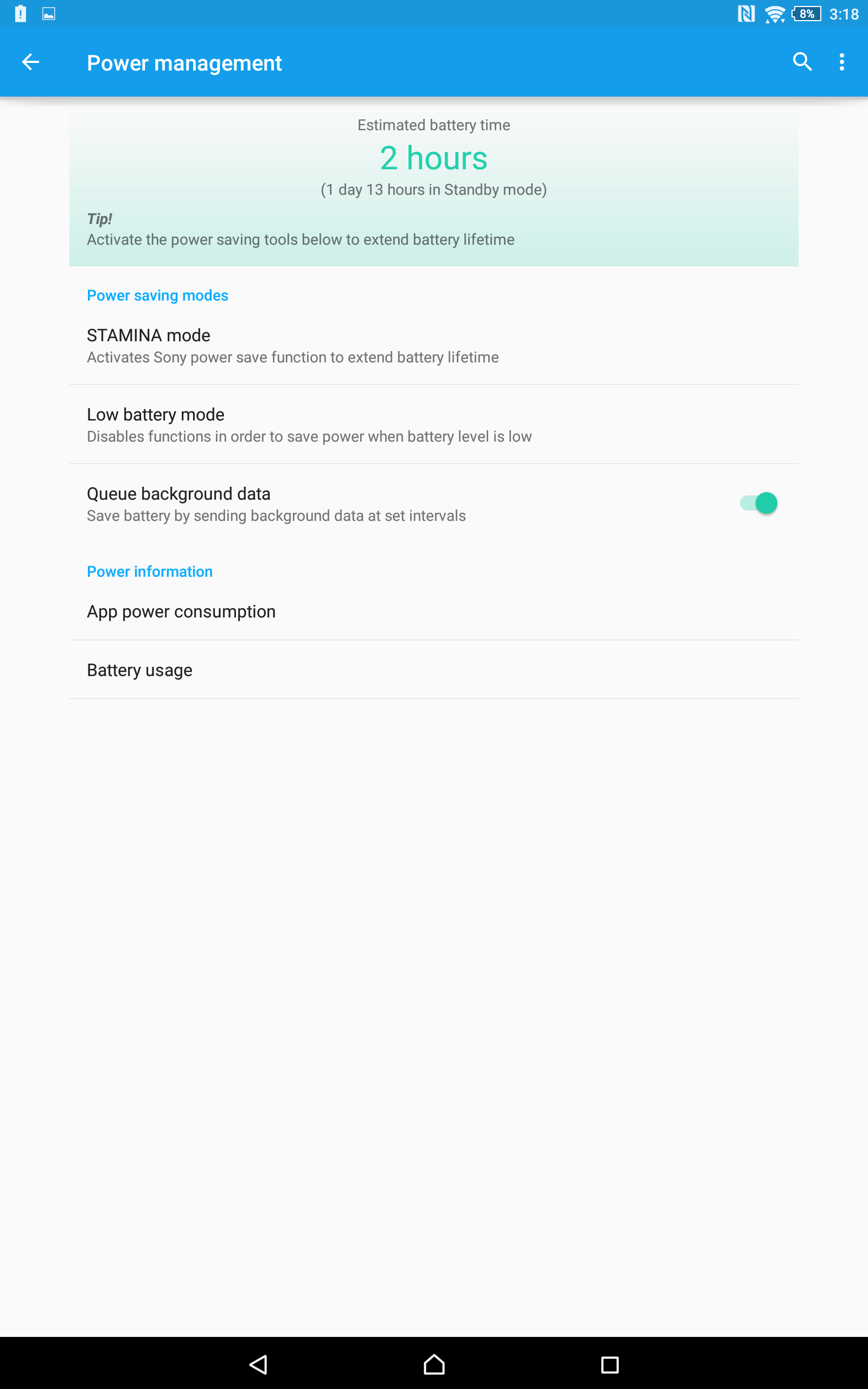
Task: Open the three-dot overflow menu
Action: coord(841,62)
